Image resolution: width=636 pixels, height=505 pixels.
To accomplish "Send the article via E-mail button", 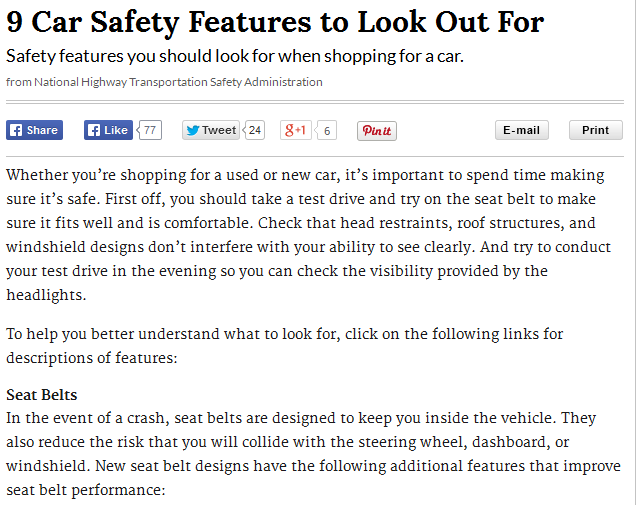I will pos(522,130).
